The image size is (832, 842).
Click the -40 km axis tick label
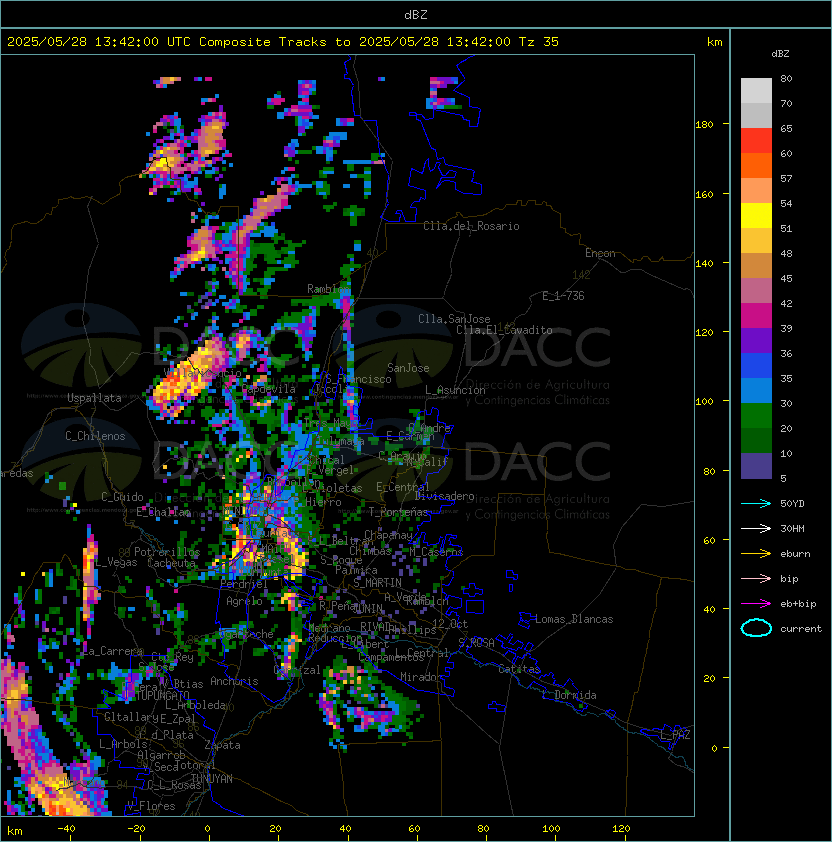[66, 829]
